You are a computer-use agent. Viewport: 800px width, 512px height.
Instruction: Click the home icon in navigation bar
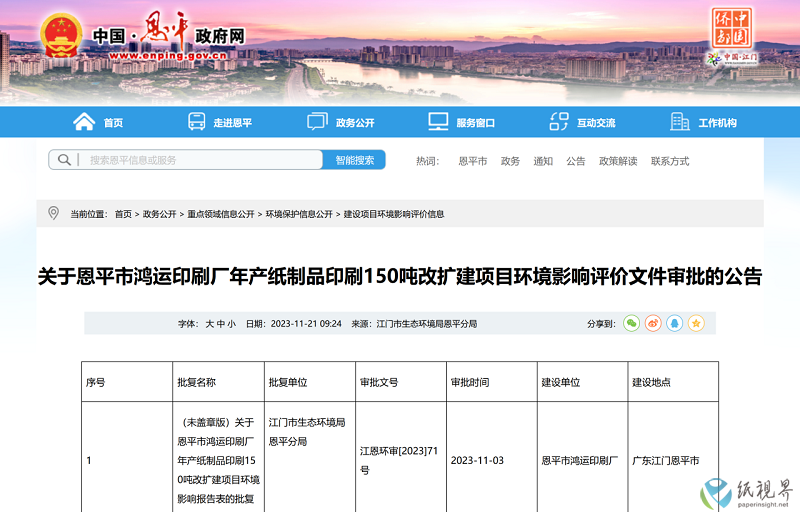point(84,122)
